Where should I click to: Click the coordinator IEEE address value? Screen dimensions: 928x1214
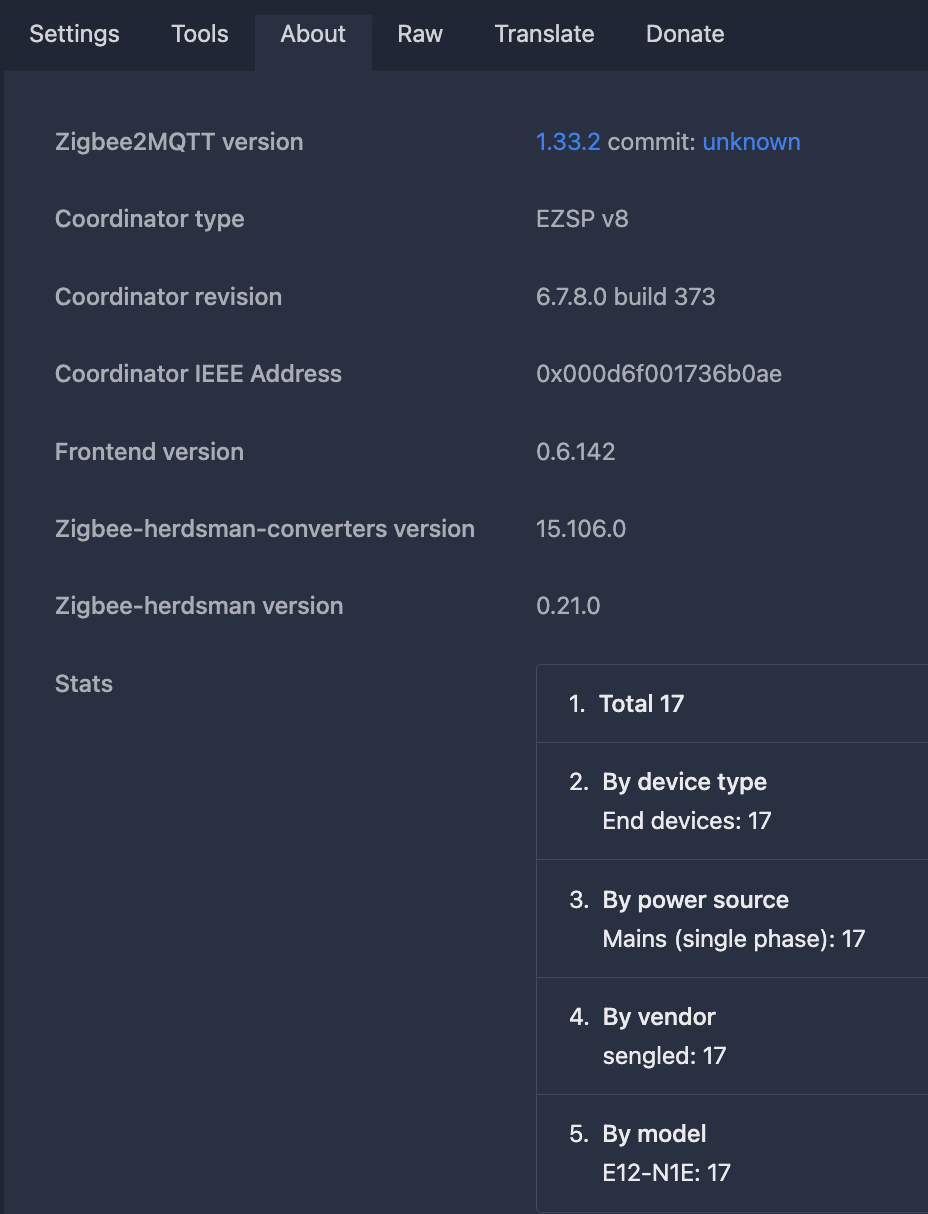(x=659, y=374)
